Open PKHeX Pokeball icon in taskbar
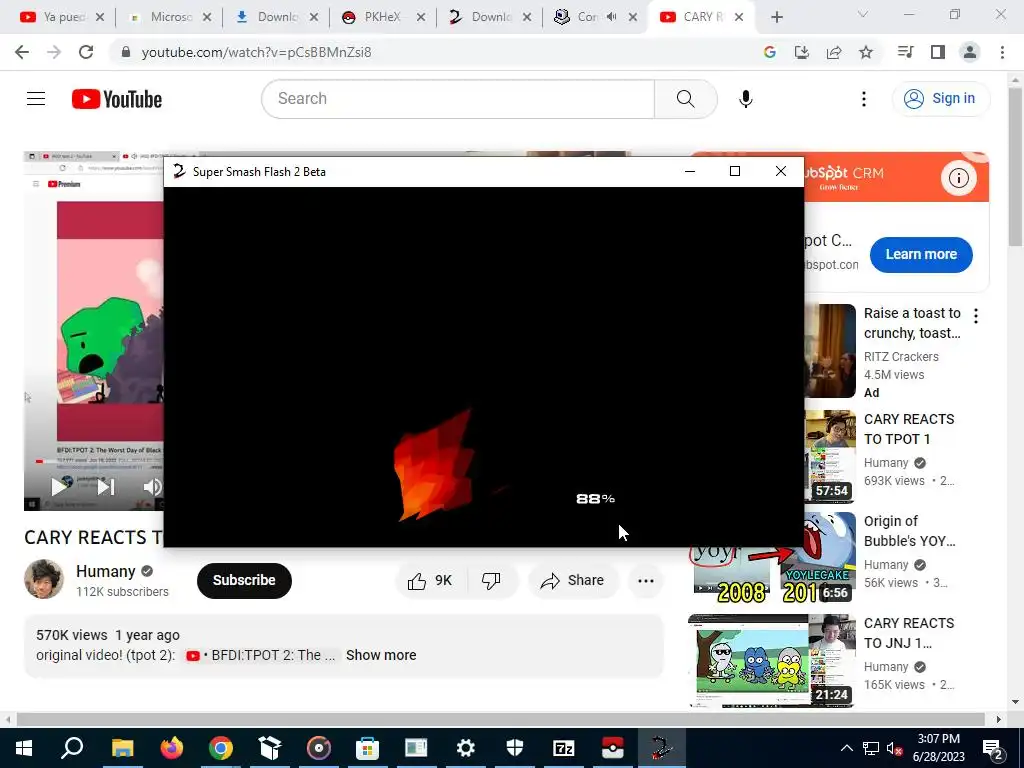Image resolution: width=1024 pixels, height=768 pixels. tap(613, 748)
